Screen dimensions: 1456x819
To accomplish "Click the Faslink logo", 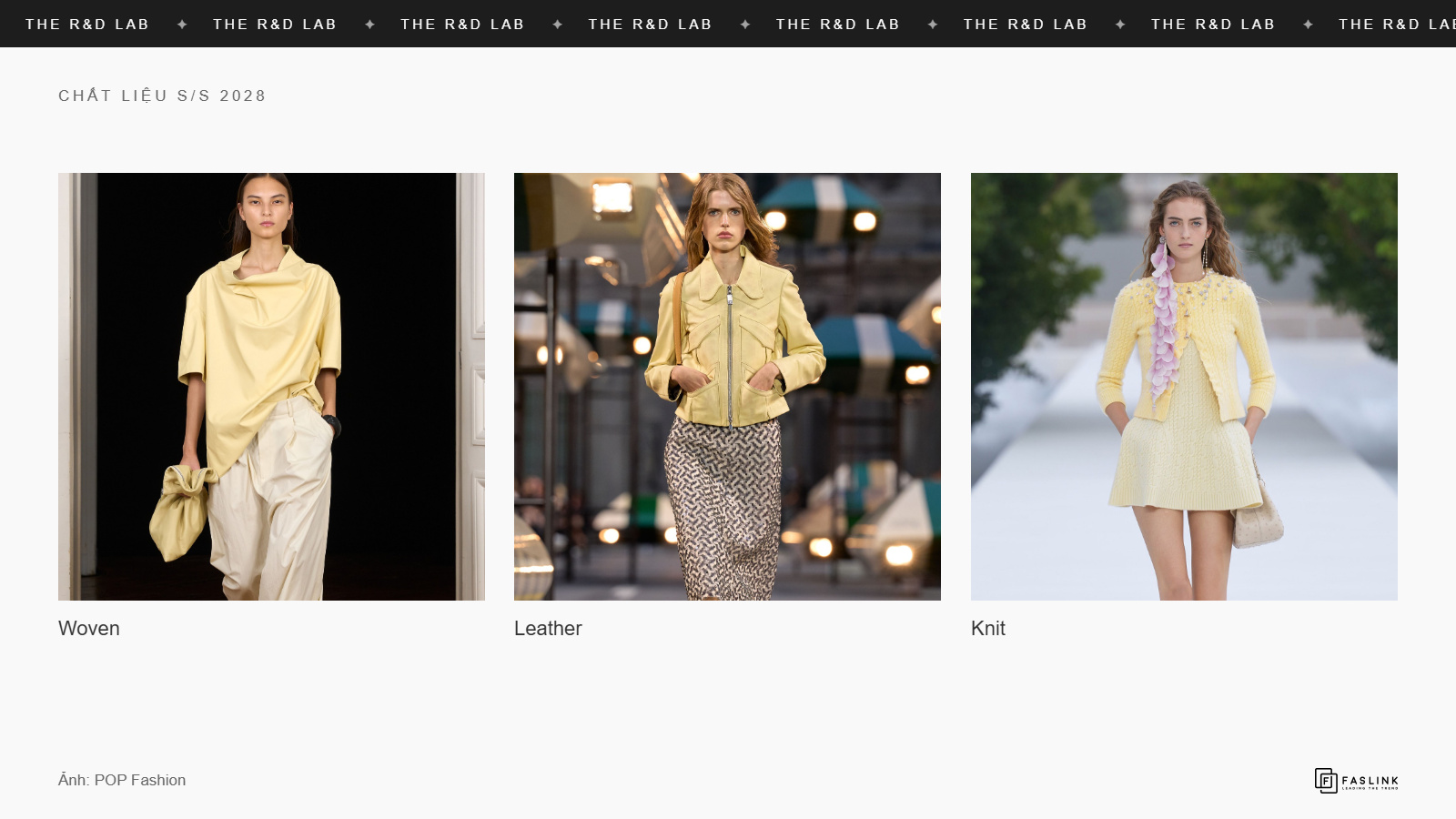I will point(1356,781).
